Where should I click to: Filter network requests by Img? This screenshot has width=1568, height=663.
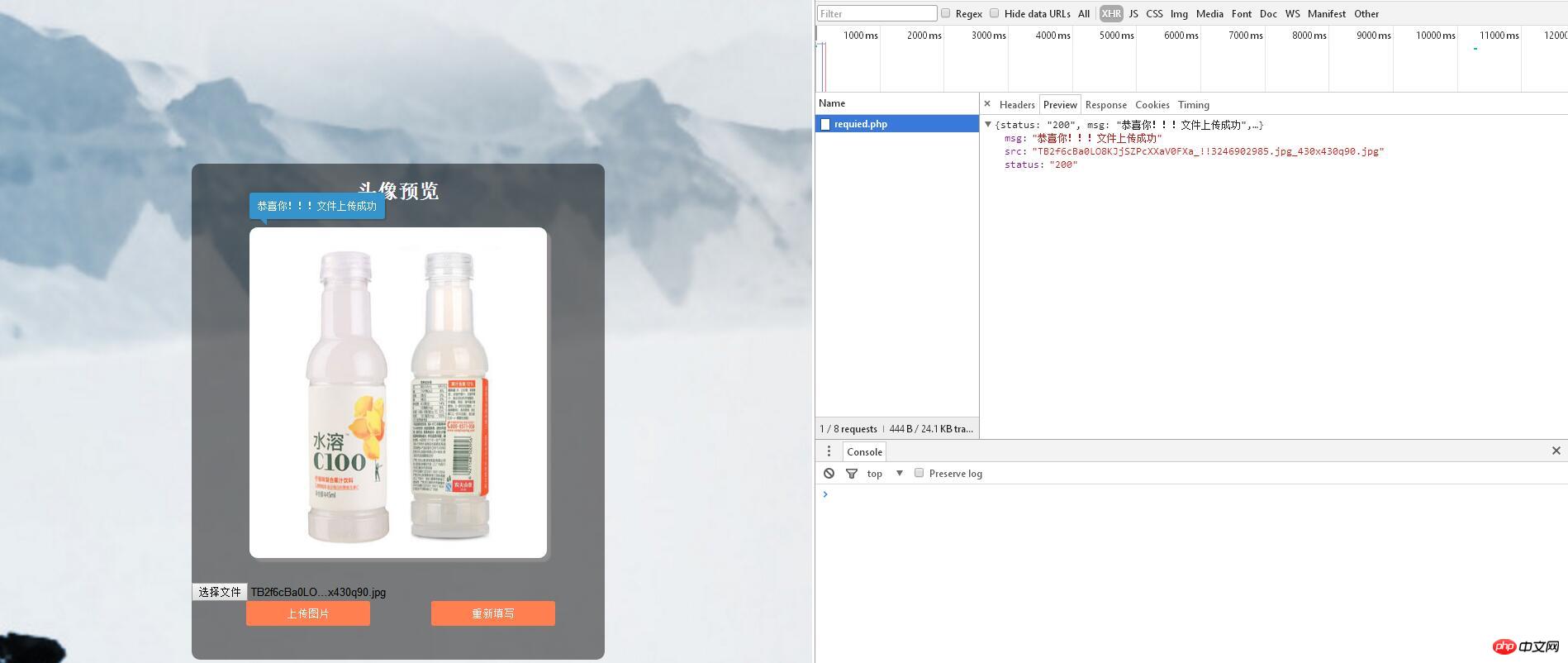pyautogui.click(x=1179, y=14)
